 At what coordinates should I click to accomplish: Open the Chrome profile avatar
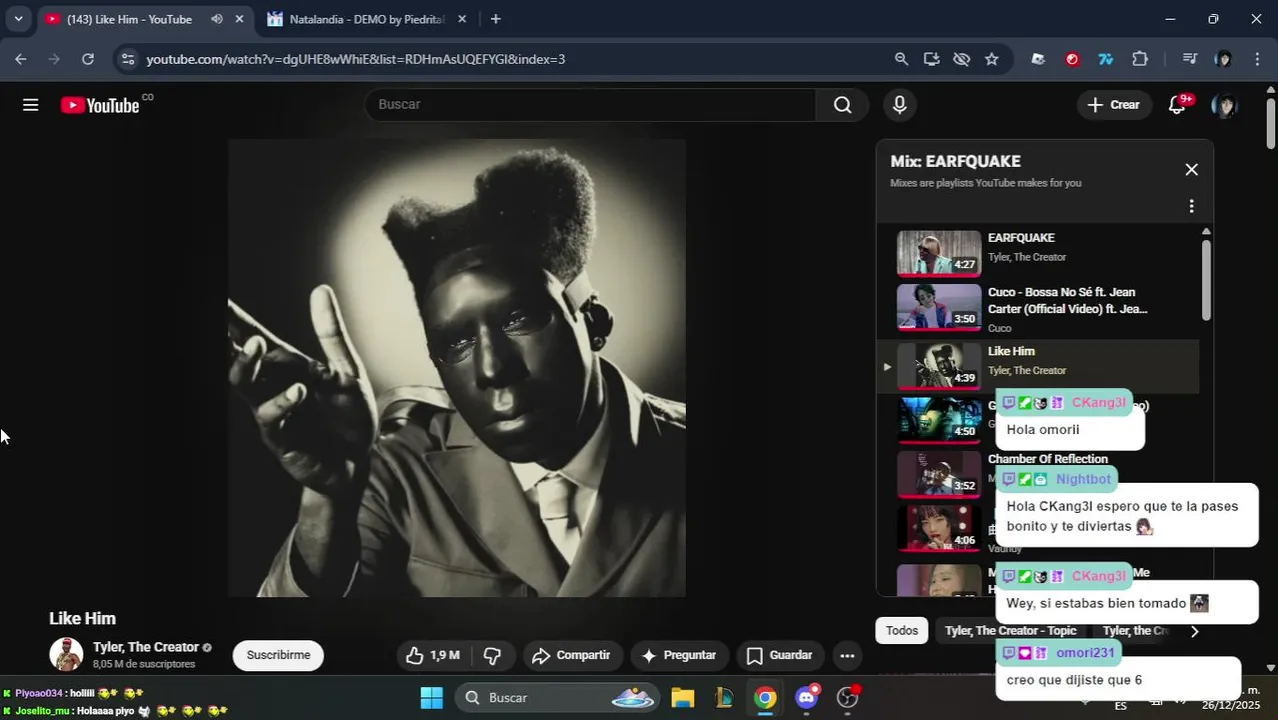1223,59
